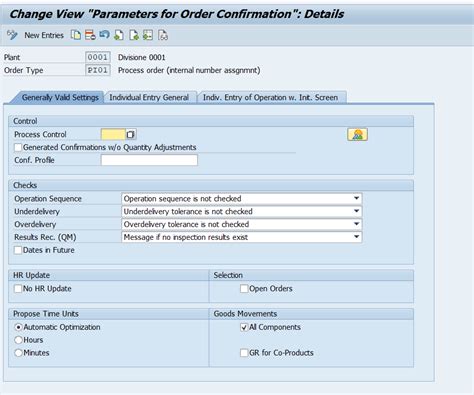The image size is (474, 395).
Task: Expand the Operation Sequence dropdown
Action: (356, 198)
